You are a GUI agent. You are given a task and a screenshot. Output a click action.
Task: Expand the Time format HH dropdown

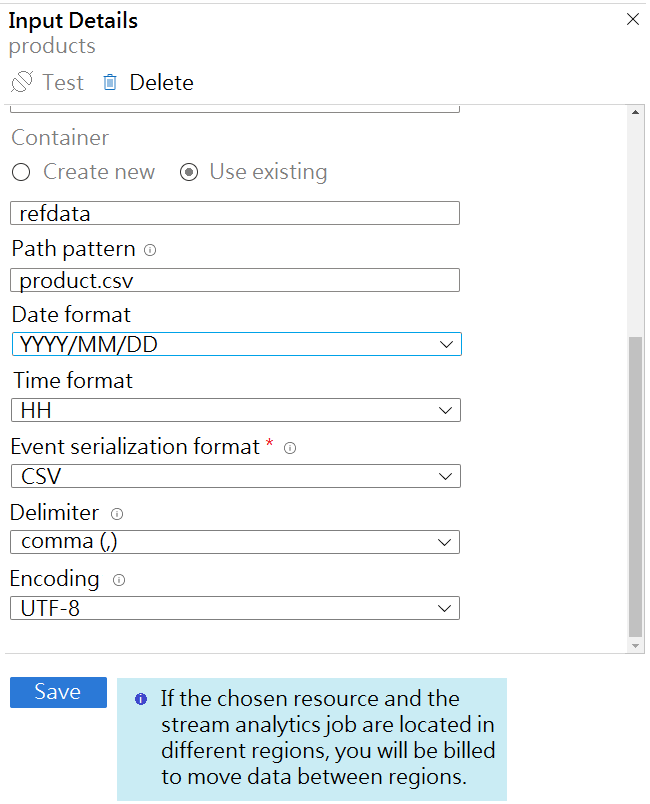click(x=236, y=411)
